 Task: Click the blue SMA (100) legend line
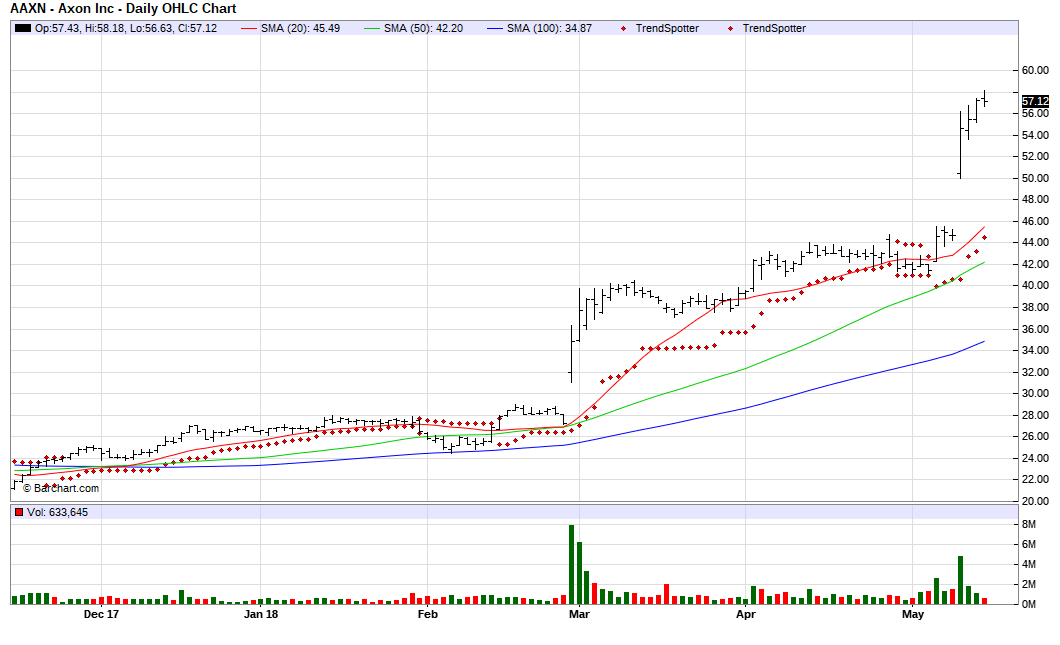tap(496, 28)
